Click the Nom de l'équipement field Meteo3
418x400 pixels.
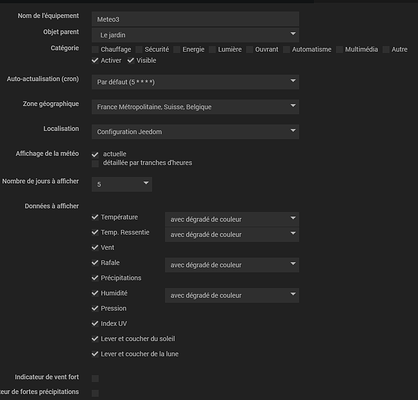[x=195, y=19]
